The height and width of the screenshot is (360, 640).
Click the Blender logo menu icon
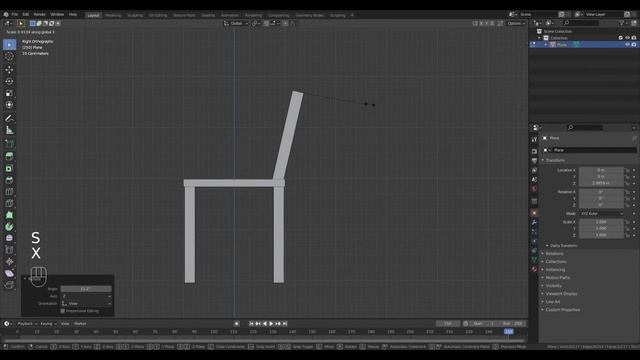(x=6, y=14)
